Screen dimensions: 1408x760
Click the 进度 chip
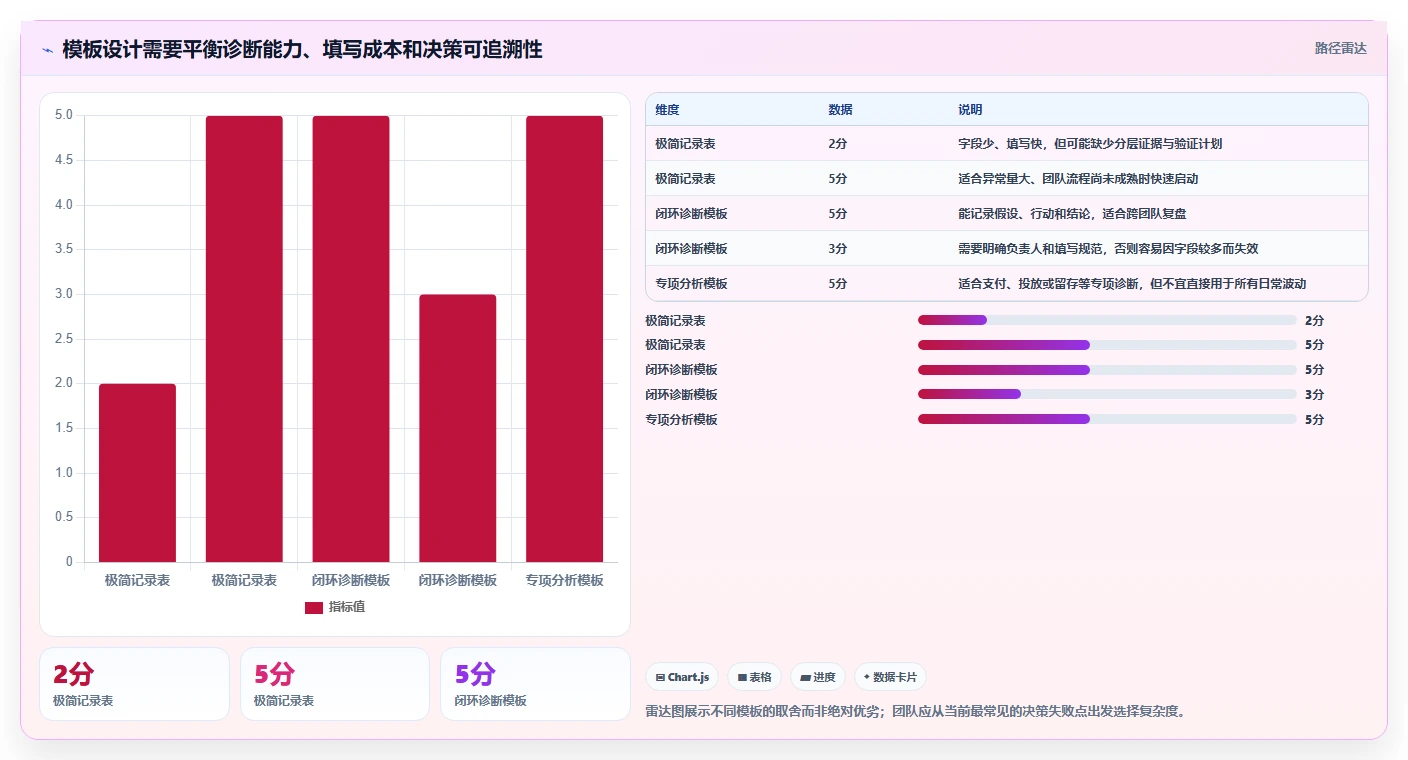coord(818,677)
